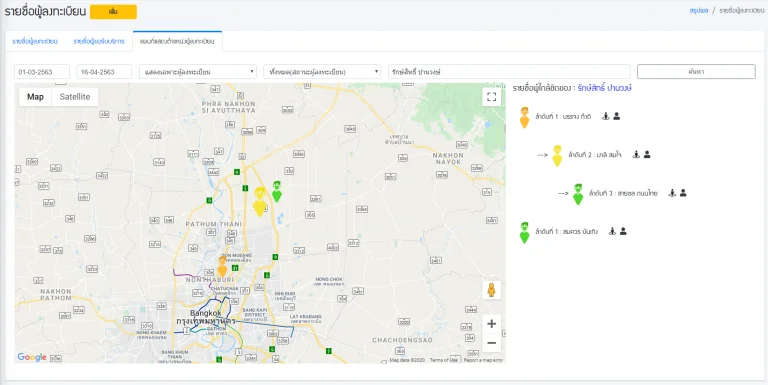
Task: Click text ลำดับที่ 2 entry name
Action: (595, 155)
